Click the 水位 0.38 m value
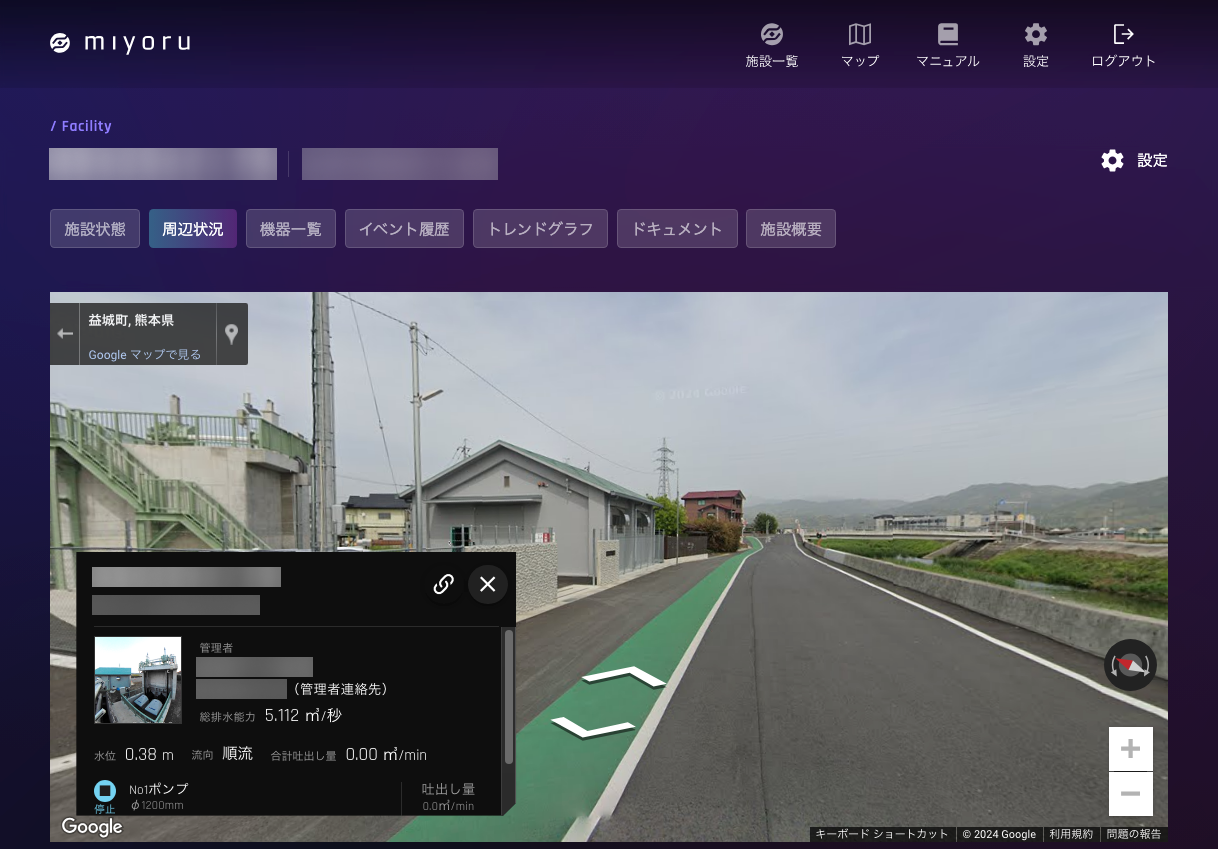Viewport: 1218px width, 849px height. click(x=149, y=754)
